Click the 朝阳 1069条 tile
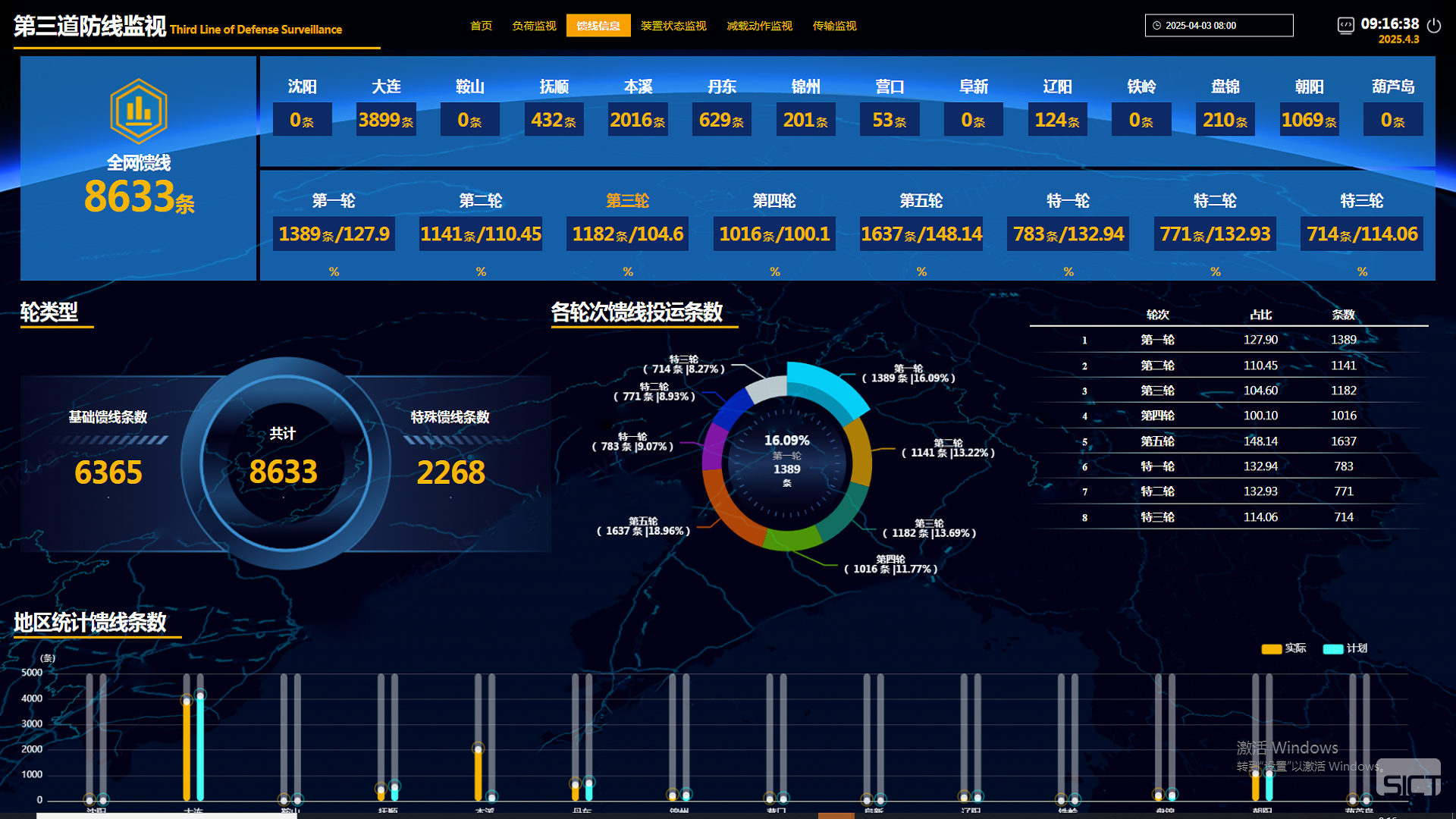 [1308, 119]
